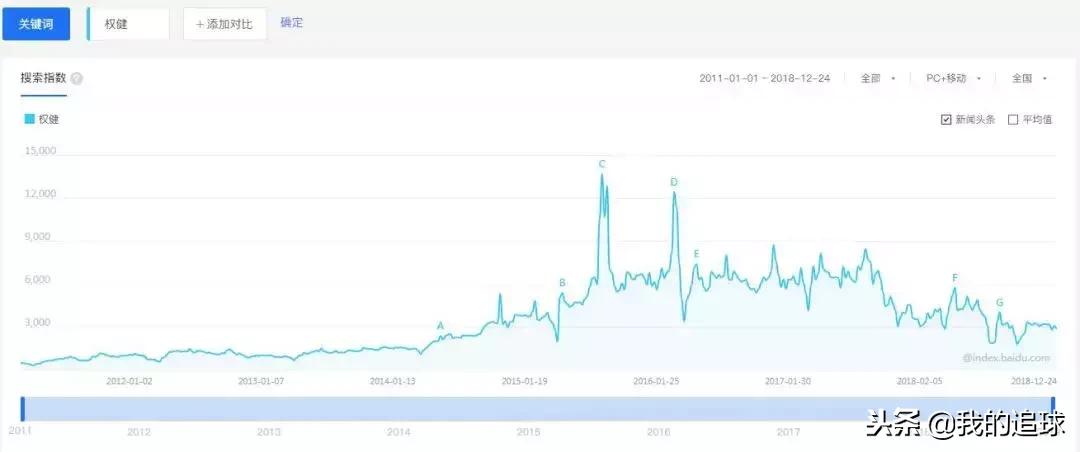Click the 关键词 blue button
Viewport: 1080px width, 452px height.
[x=36, y=24]
